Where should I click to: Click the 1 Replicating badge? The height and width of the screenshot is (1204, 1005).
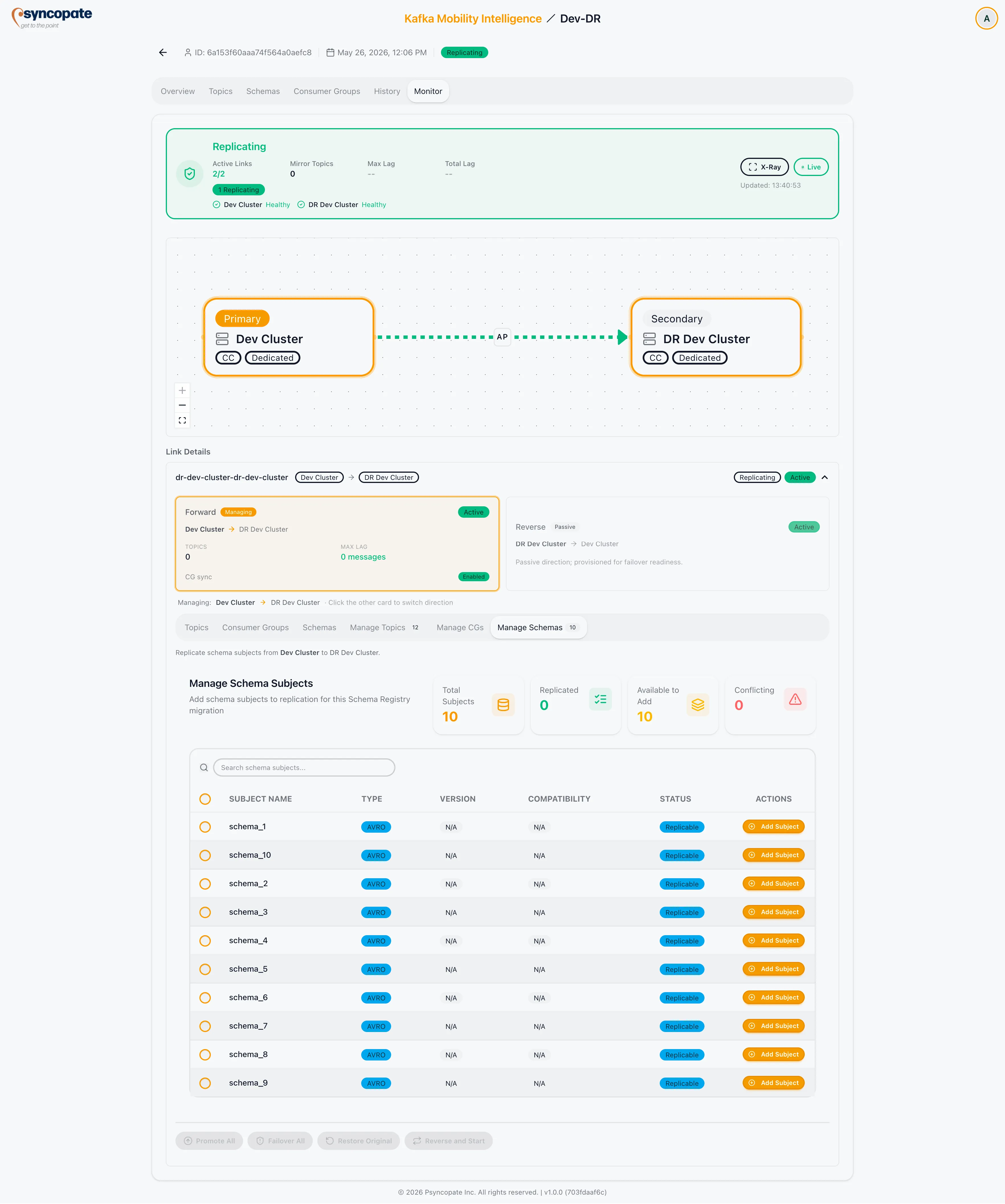point(239,190)
